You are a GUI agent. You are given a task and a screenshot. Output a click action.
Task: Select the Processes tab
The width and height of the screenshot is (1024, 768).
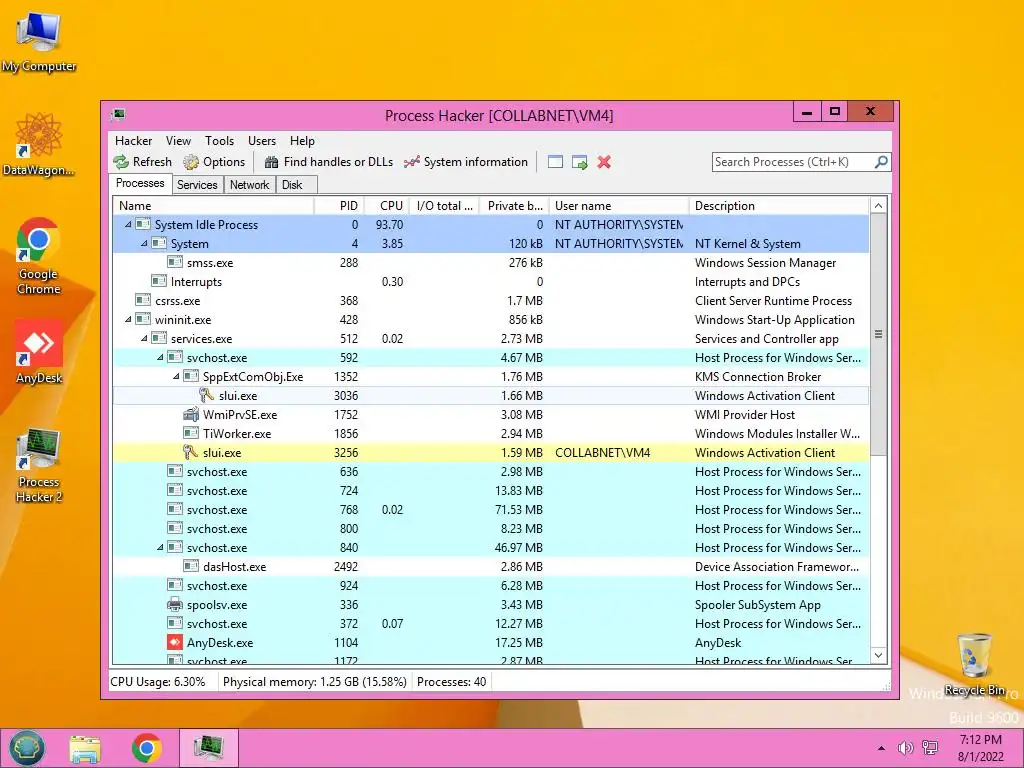pyautogui.click(x=140, y=184)
